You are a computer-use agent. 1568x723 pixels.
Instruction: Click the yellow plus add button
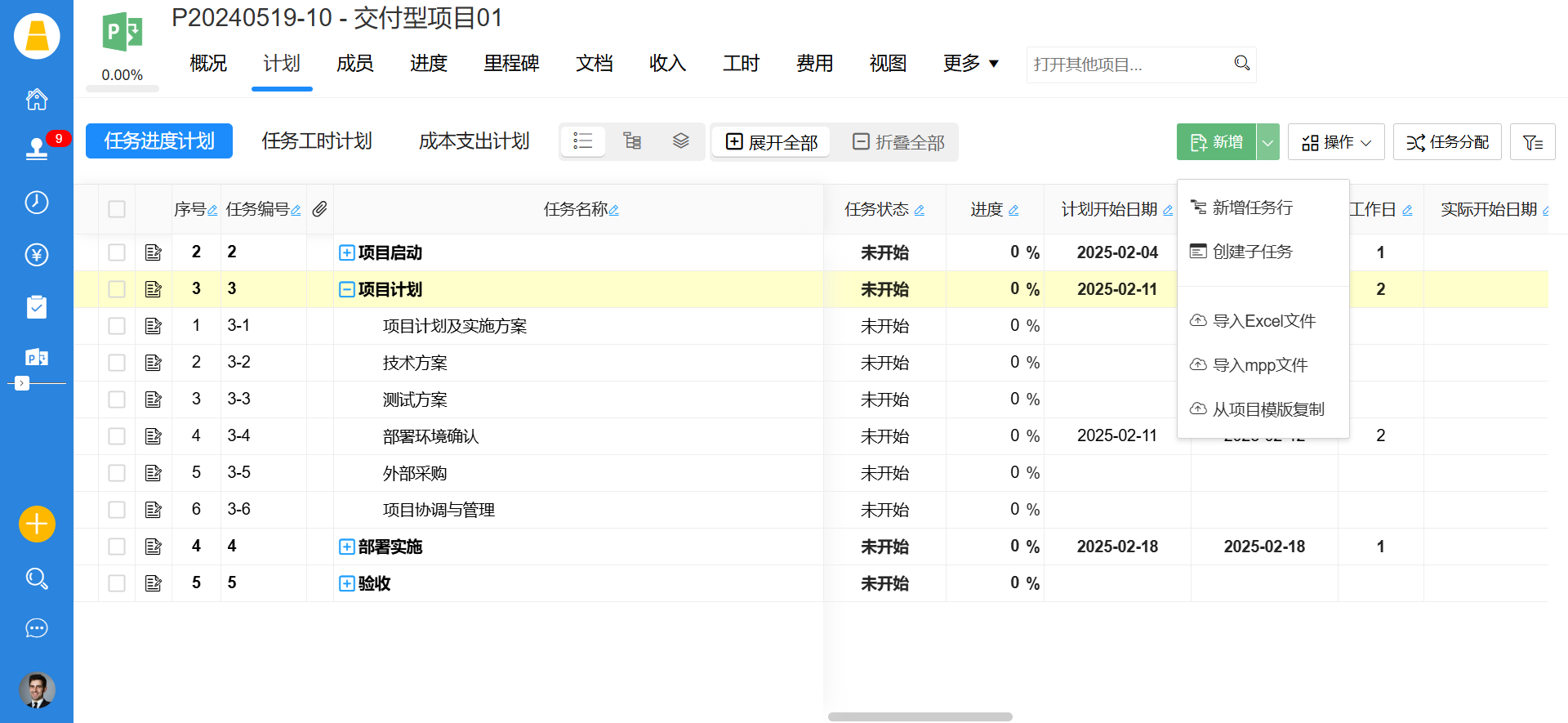point(37,524)
